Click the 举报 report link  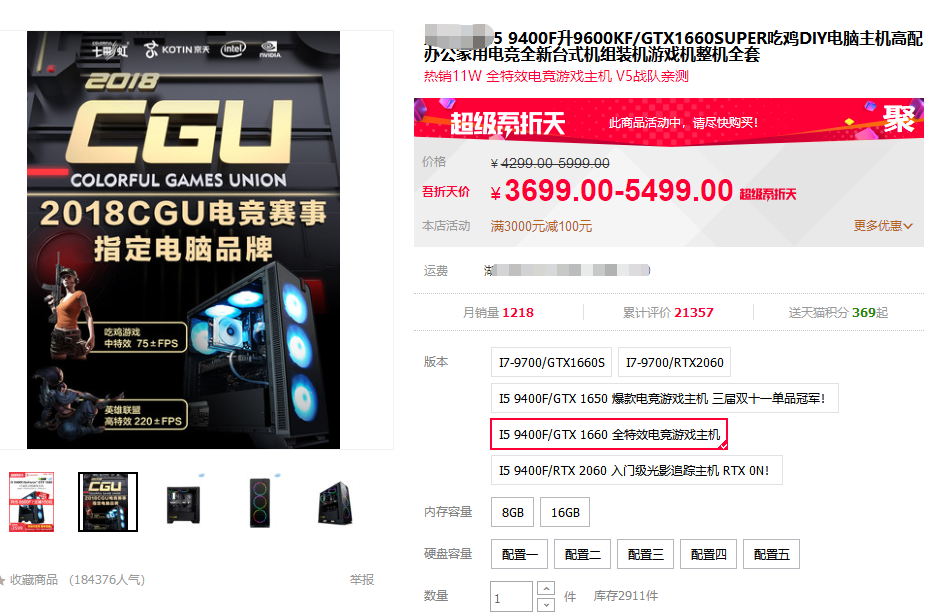tap(362, 580)
